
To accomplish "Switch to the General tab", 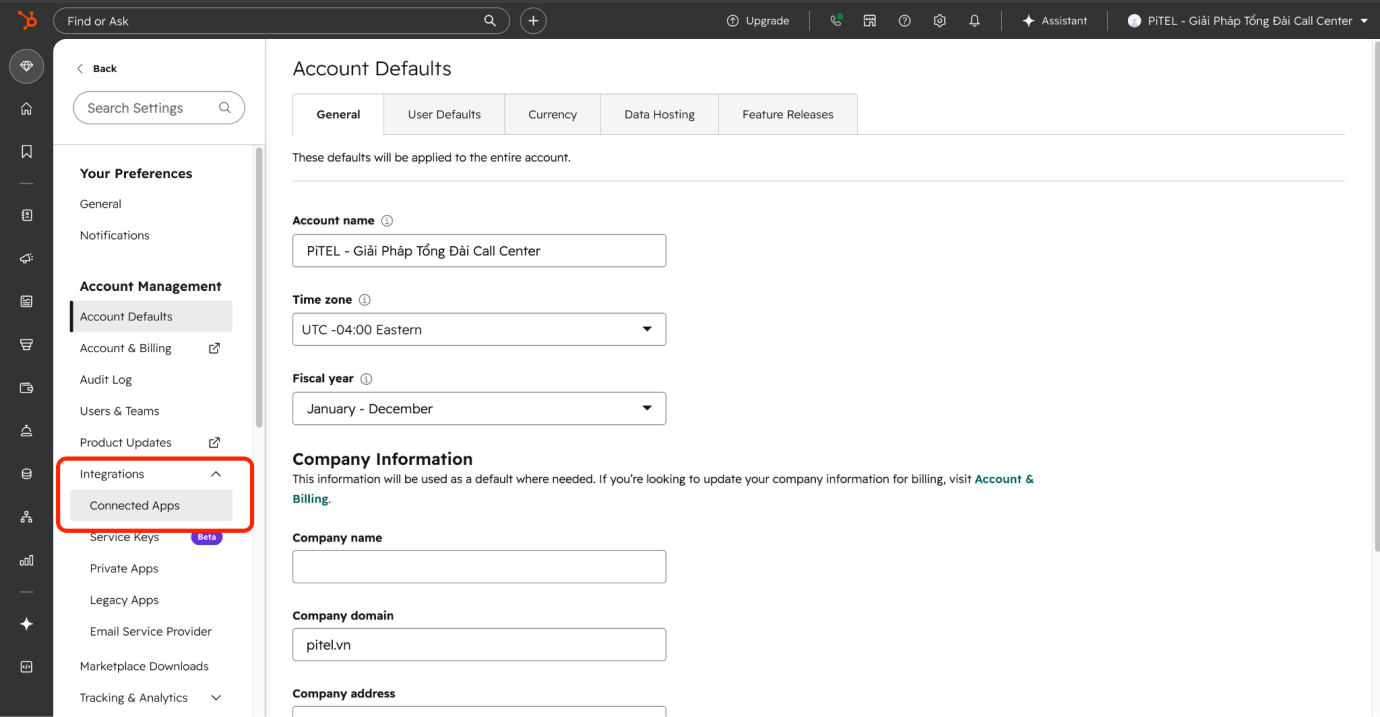I will [x=338, y=114].
